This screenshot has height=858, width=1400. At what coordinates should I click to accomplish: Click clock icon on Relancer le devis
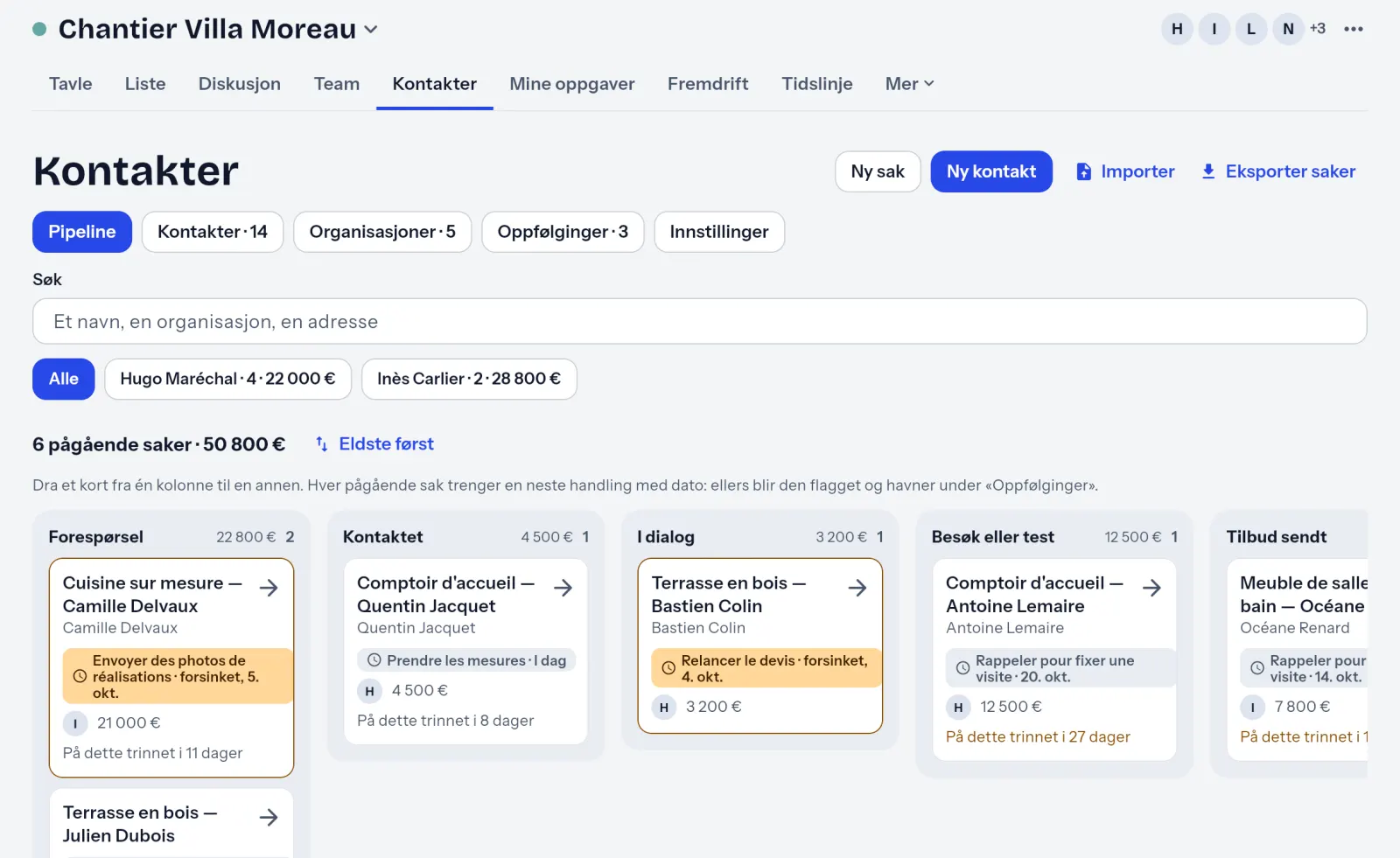click(668, 668)
